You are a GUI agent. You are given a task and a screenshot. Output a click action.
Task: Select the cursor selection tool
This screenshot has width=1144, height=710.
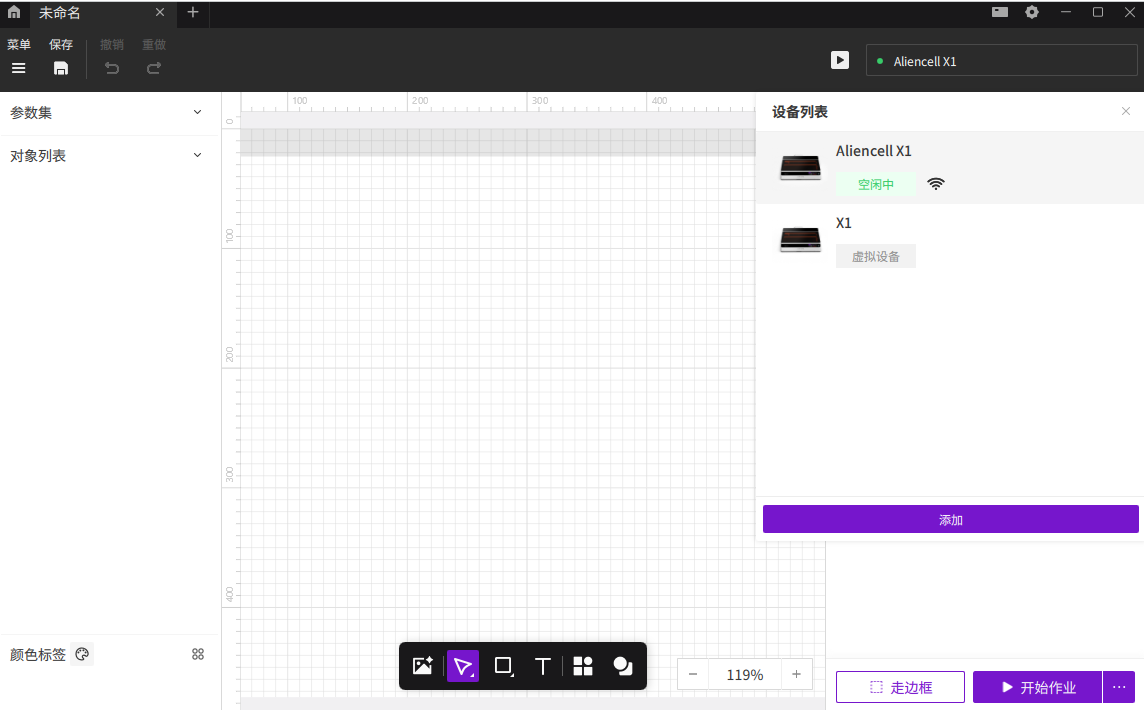463,666
